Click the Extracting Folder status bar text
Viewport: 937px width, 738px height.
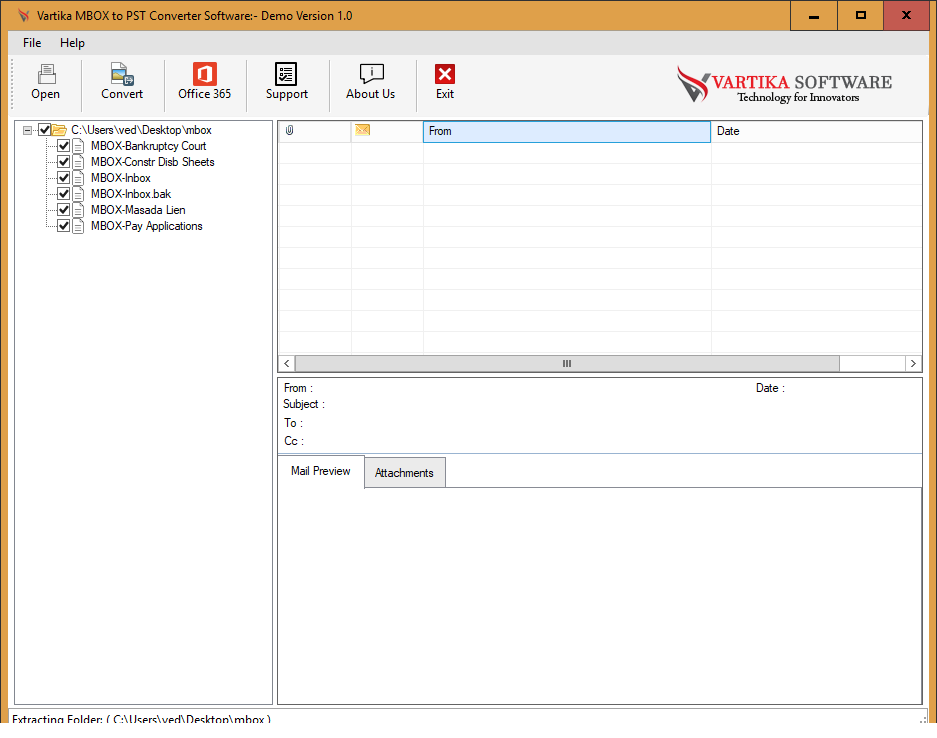[x=142, y=719]
